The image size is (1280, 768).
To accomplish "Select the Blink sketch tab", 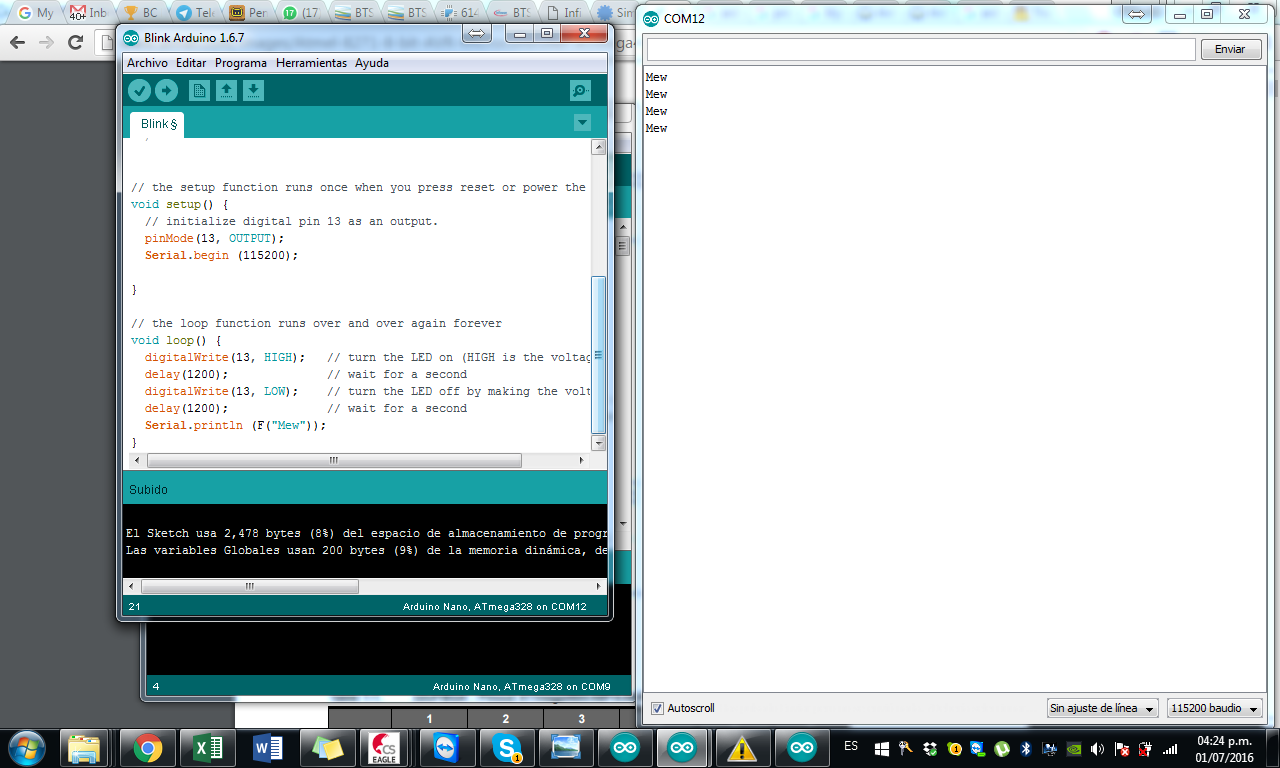I will 157,124.
